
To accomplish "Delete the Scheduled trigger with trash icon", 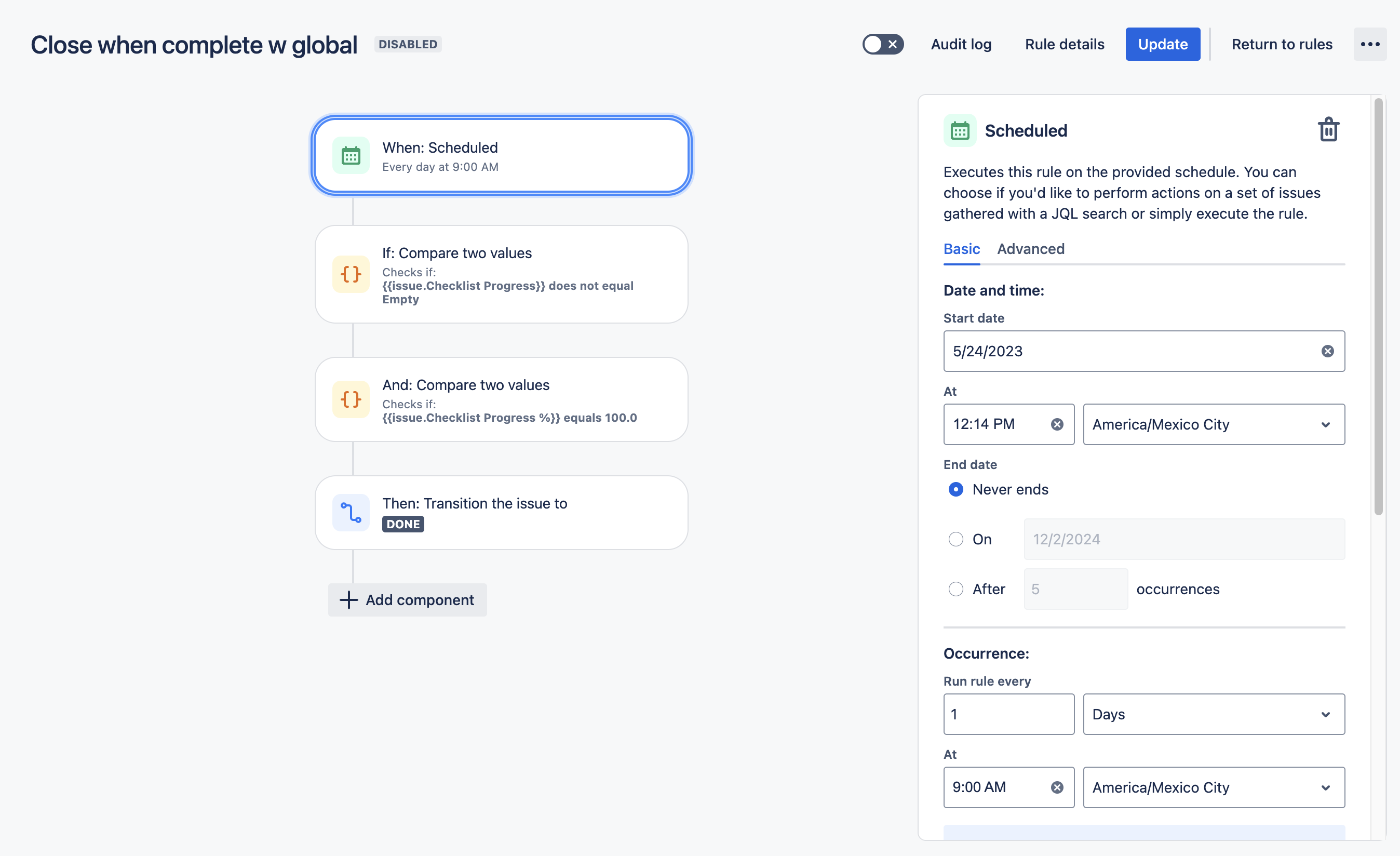I will pos(1328,130).
